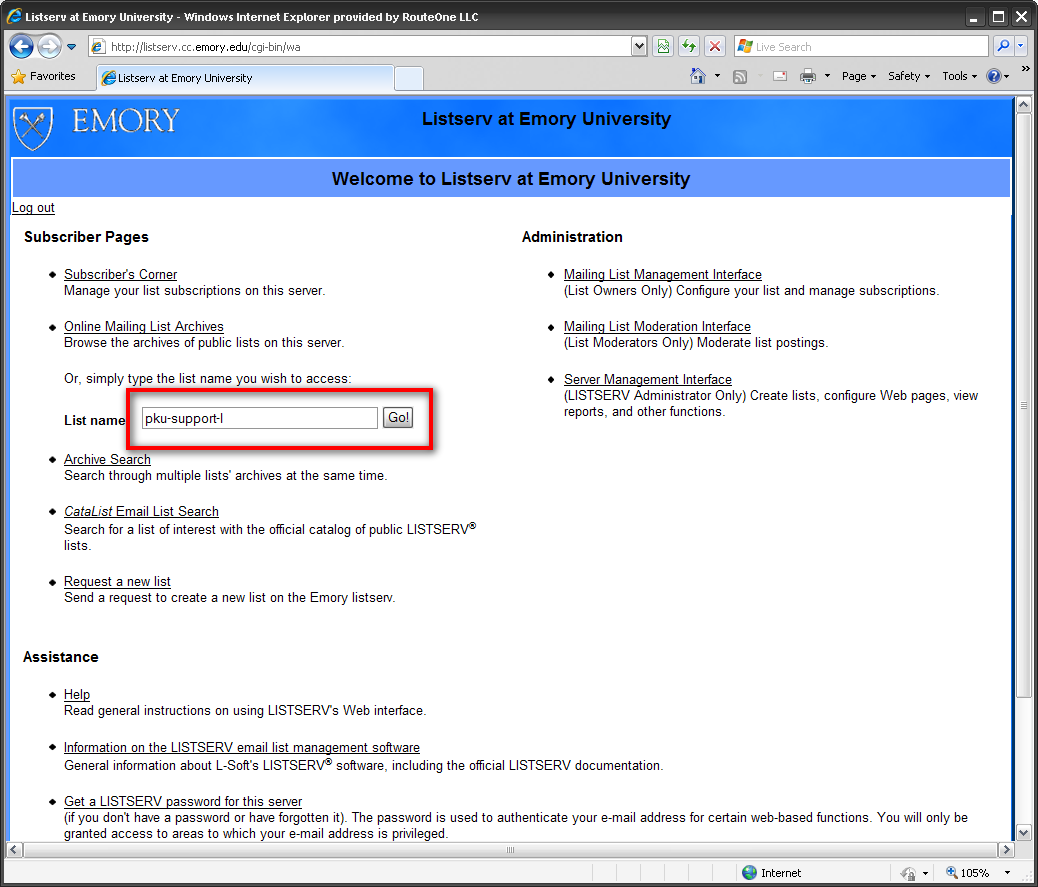Click the Help question mark icon

(x=993, y=76)
